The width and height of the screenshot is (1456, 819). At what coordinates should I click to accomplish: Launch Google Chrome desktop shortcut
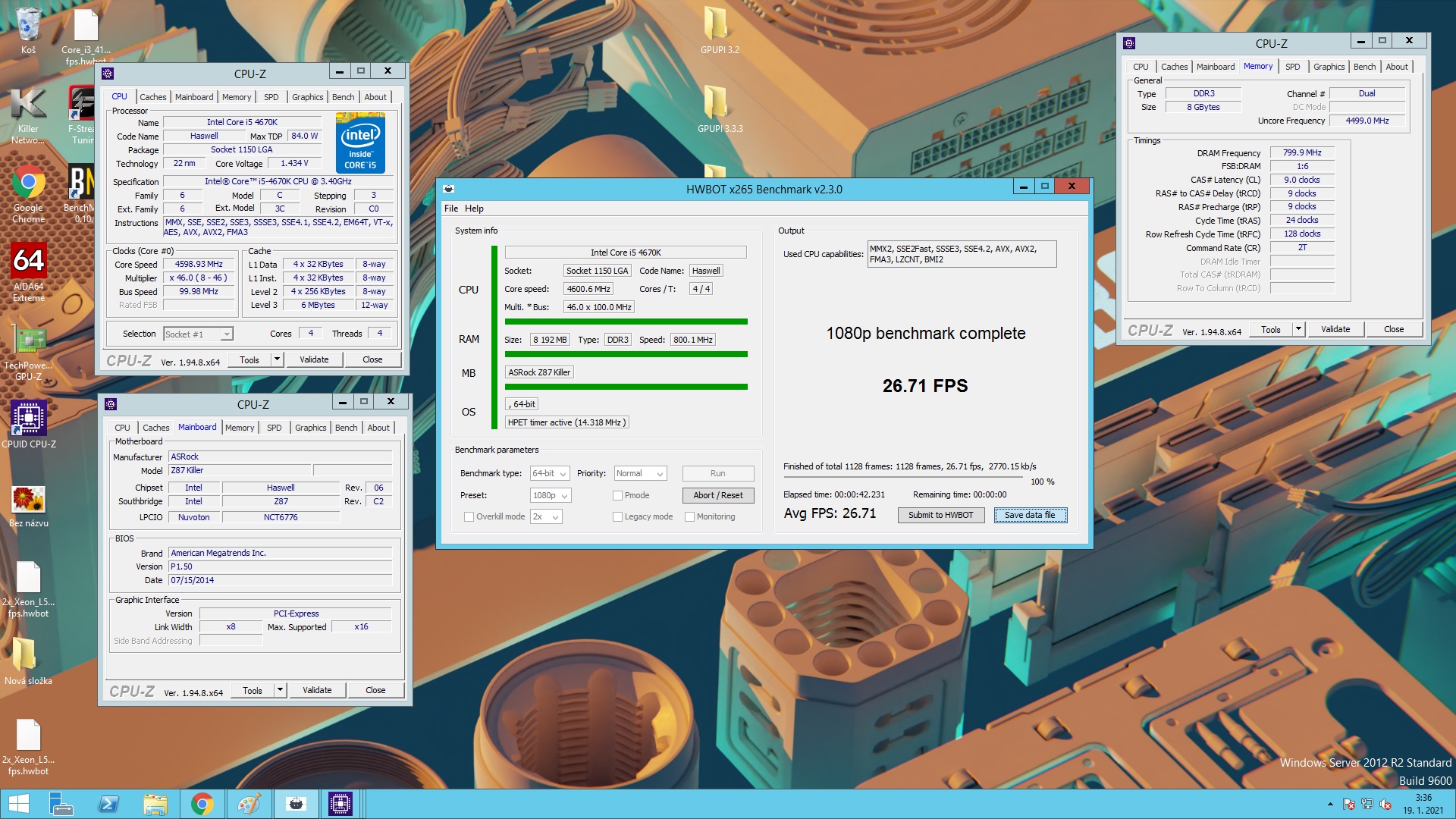pos(28,193)
